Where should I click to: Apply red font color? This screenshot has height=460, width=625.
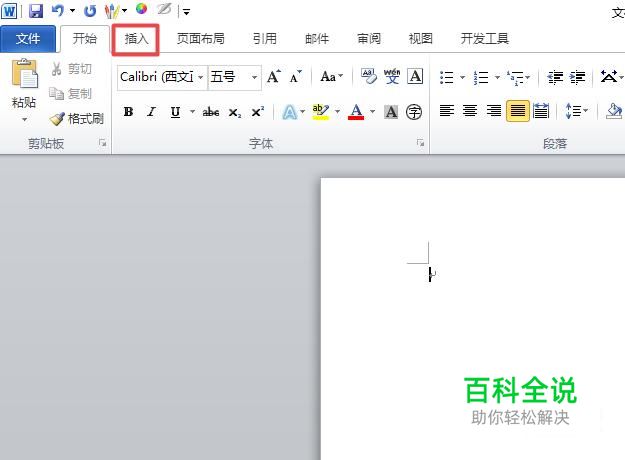click(x=356, y=112)
